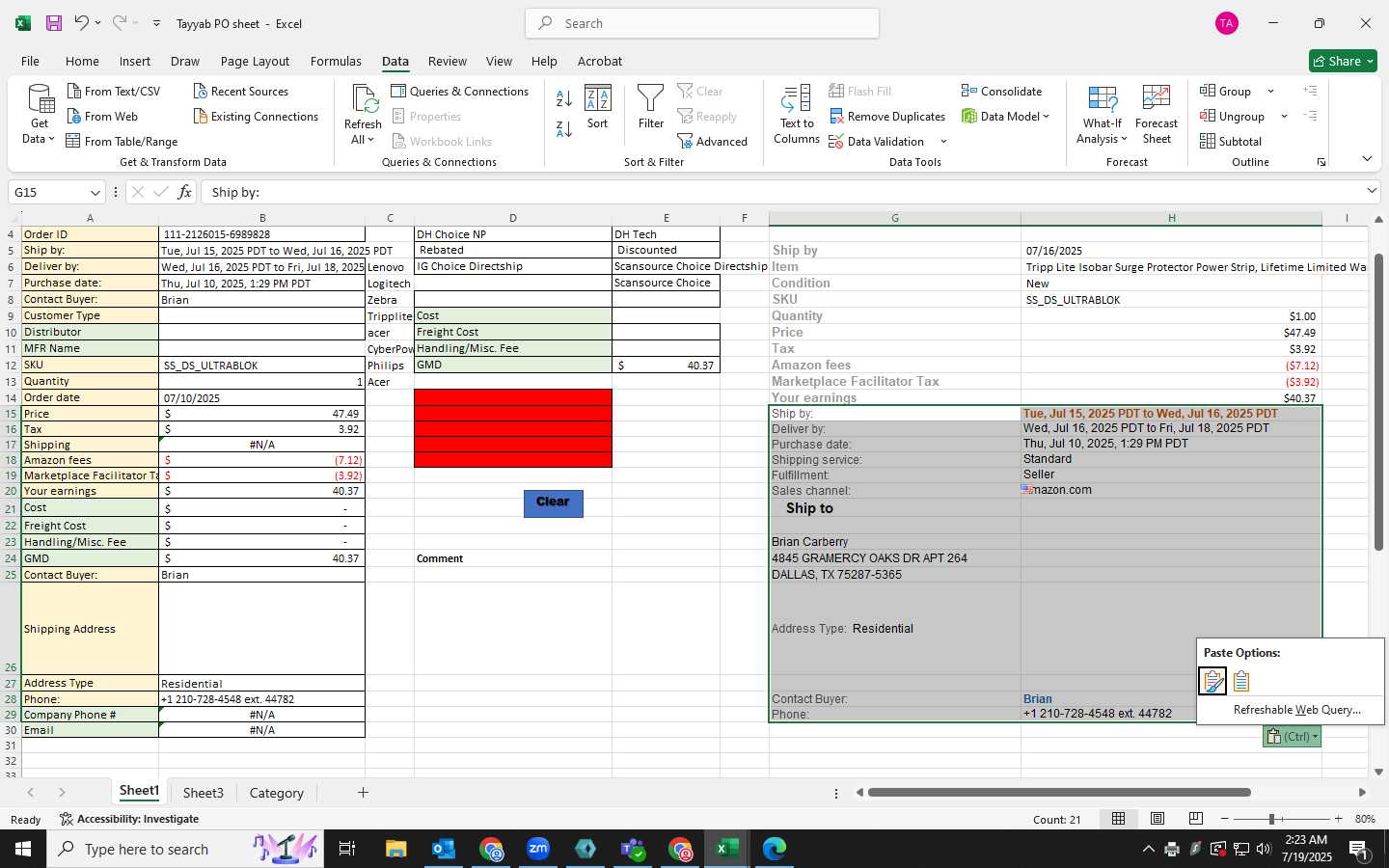Image resolution: width=1389 pixels, height=868 pixels.
Task: Open the Get Data button
Action: coord(40,114)
